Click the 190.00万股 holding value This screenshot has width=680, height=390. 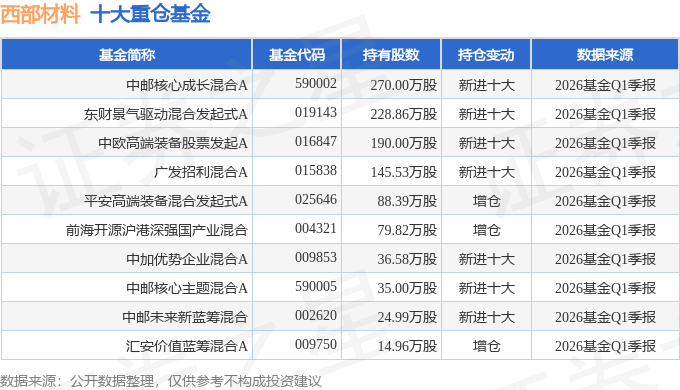pos(404,143)
